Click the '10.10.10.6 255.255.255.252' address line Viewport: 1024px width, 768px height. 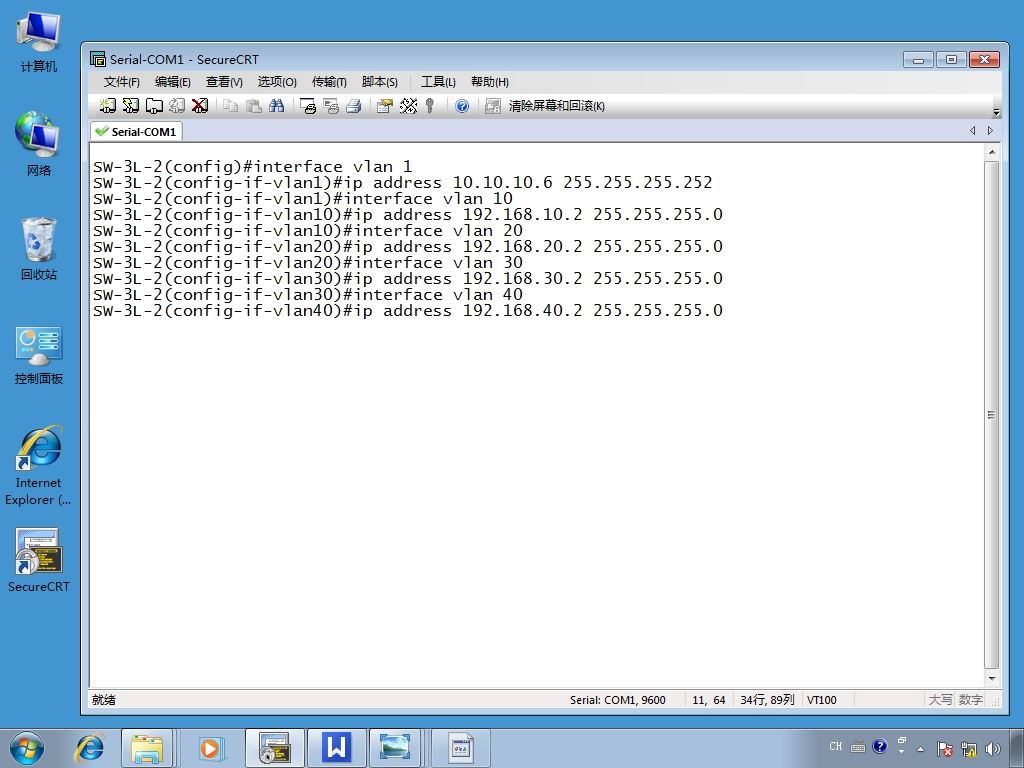point(403,183)
